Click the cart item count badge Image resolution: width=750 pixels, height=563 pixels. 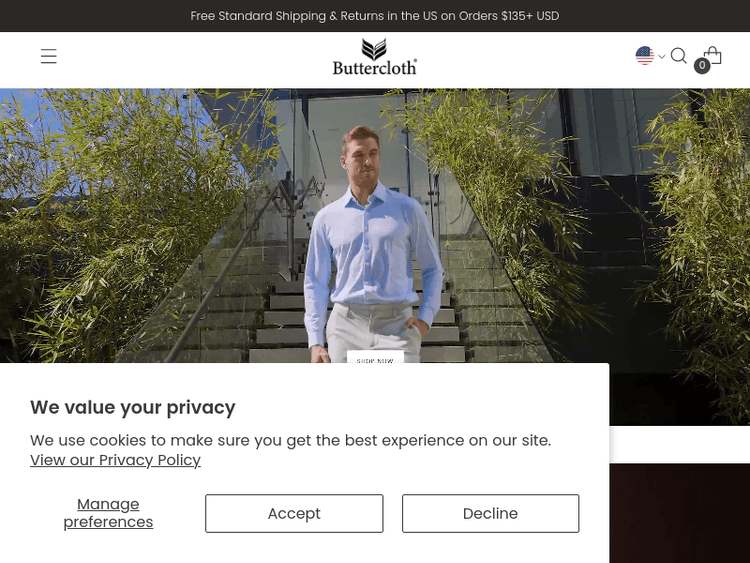pyautogui.click(x=702, y=66)
